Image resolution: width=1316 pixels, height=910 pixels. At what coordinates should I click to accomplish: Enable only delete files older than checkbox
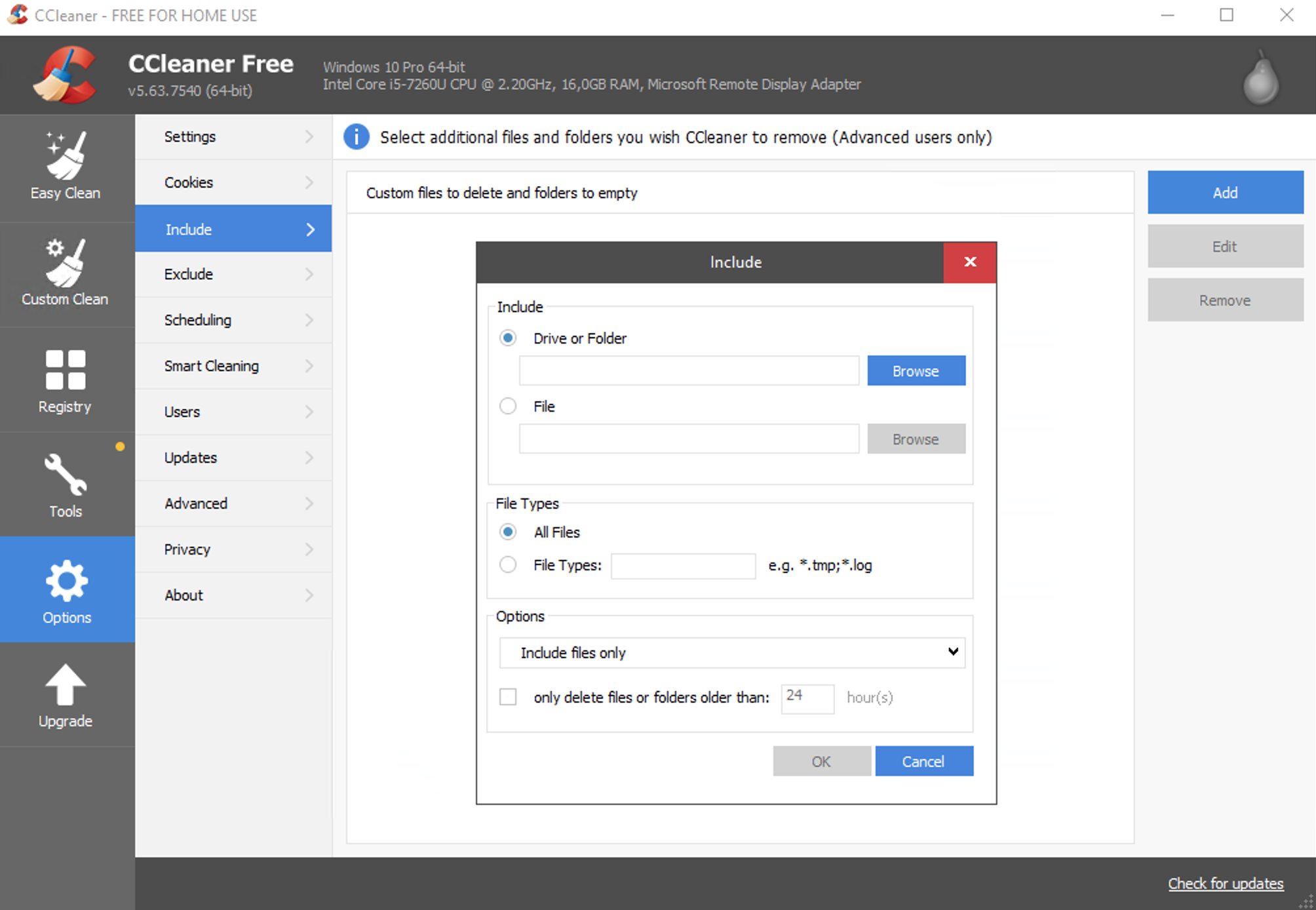[x=508, y=697]
